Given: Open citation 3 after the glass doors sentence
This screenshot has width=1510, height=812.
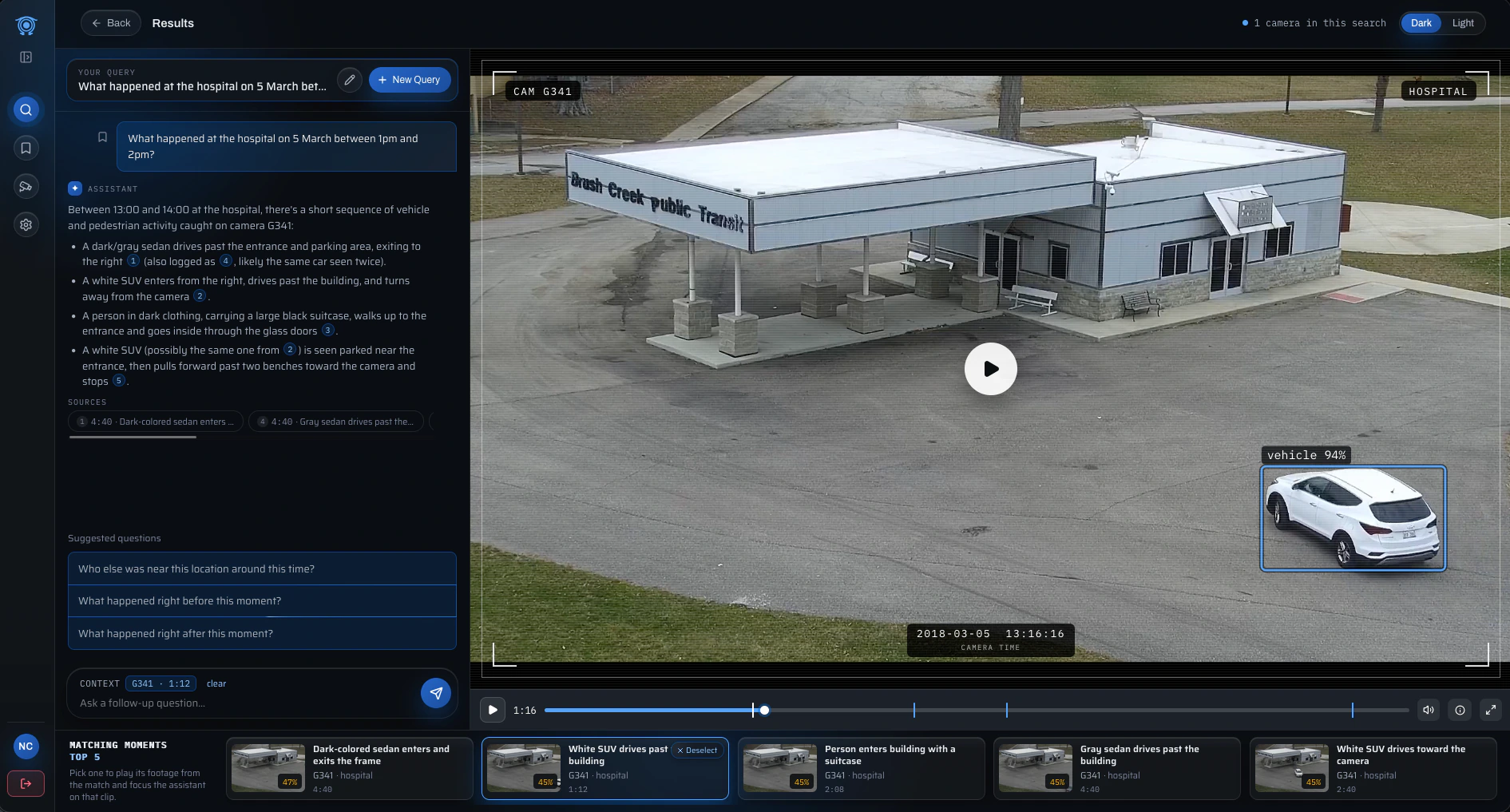Looking at the screenshot, I should [328, 331].
